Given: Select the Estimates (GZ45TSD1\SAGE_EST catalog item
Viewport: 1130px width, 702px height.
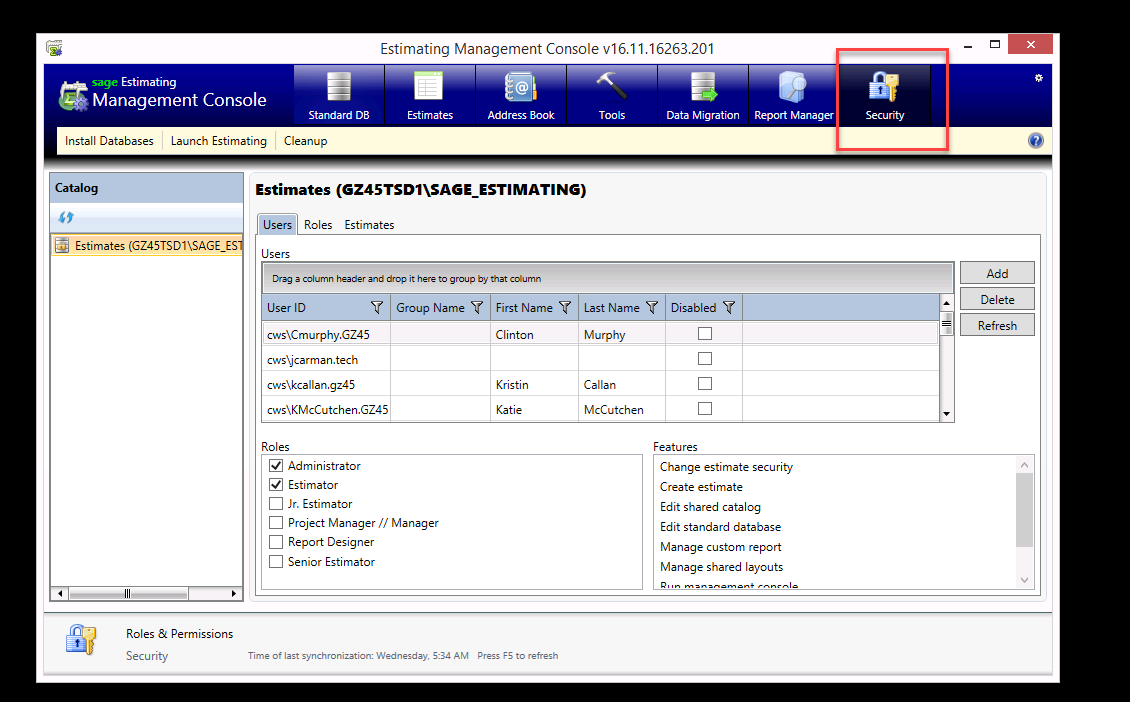Looking at the screenshot, I should pyautogui.click(x=147, y=246).
